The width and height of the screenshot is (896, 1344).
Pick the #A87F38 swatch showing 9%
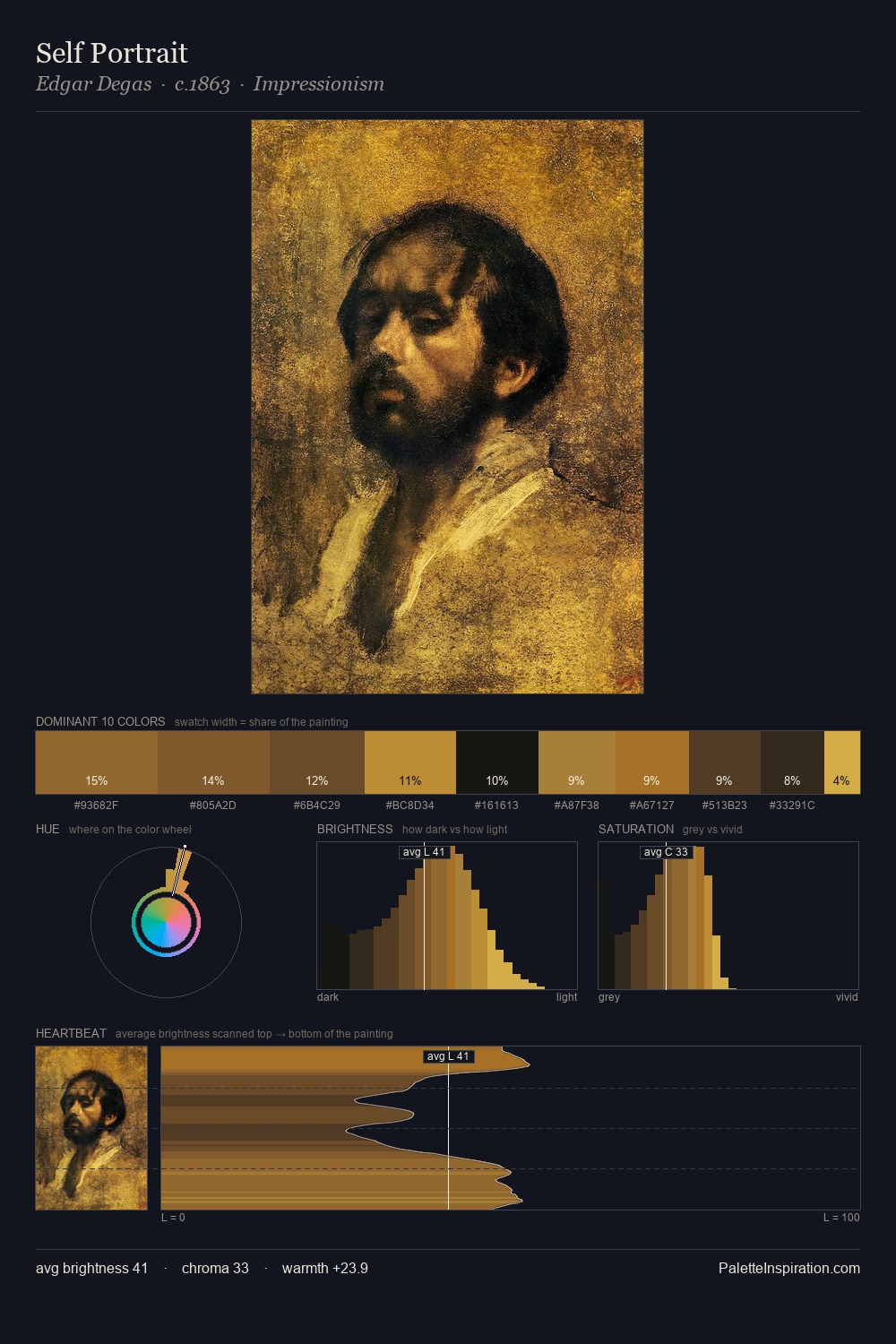point(577,762)
